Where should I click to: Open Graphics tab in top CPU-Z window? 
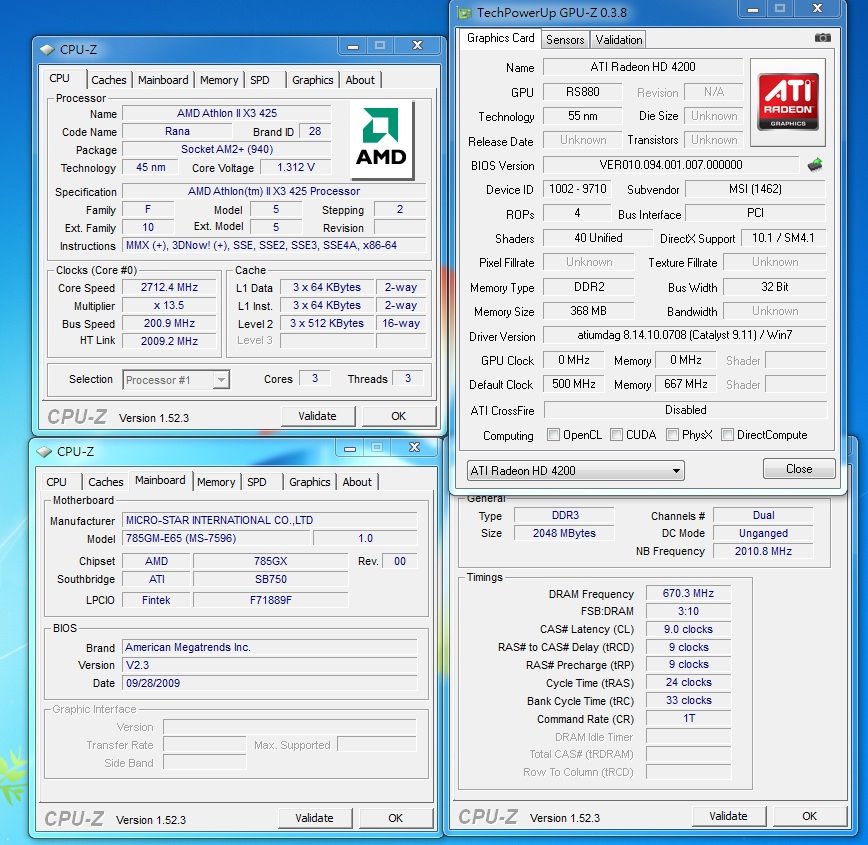point(312,80)
